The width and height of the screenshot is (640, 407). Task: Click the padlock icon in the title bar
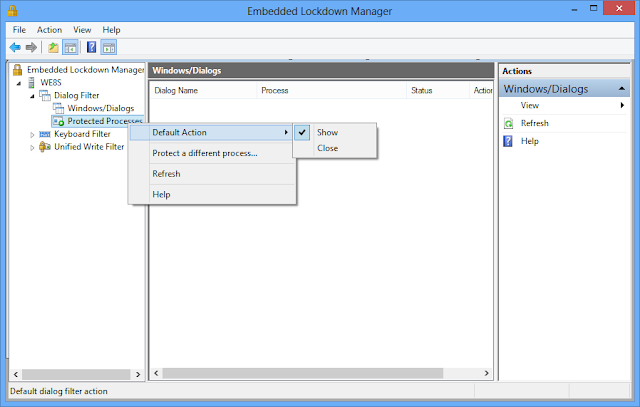coord(13,10)
